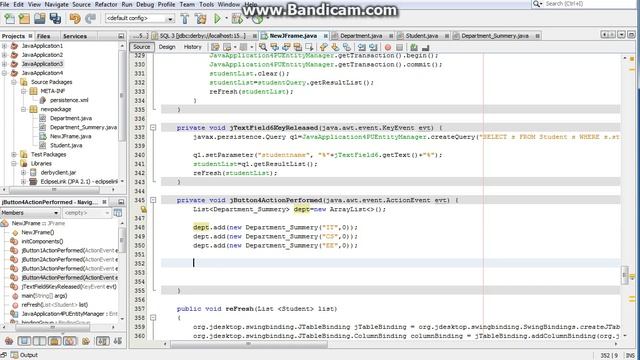Click the editor vertical scrollbar thumb

tap(625, 275)
